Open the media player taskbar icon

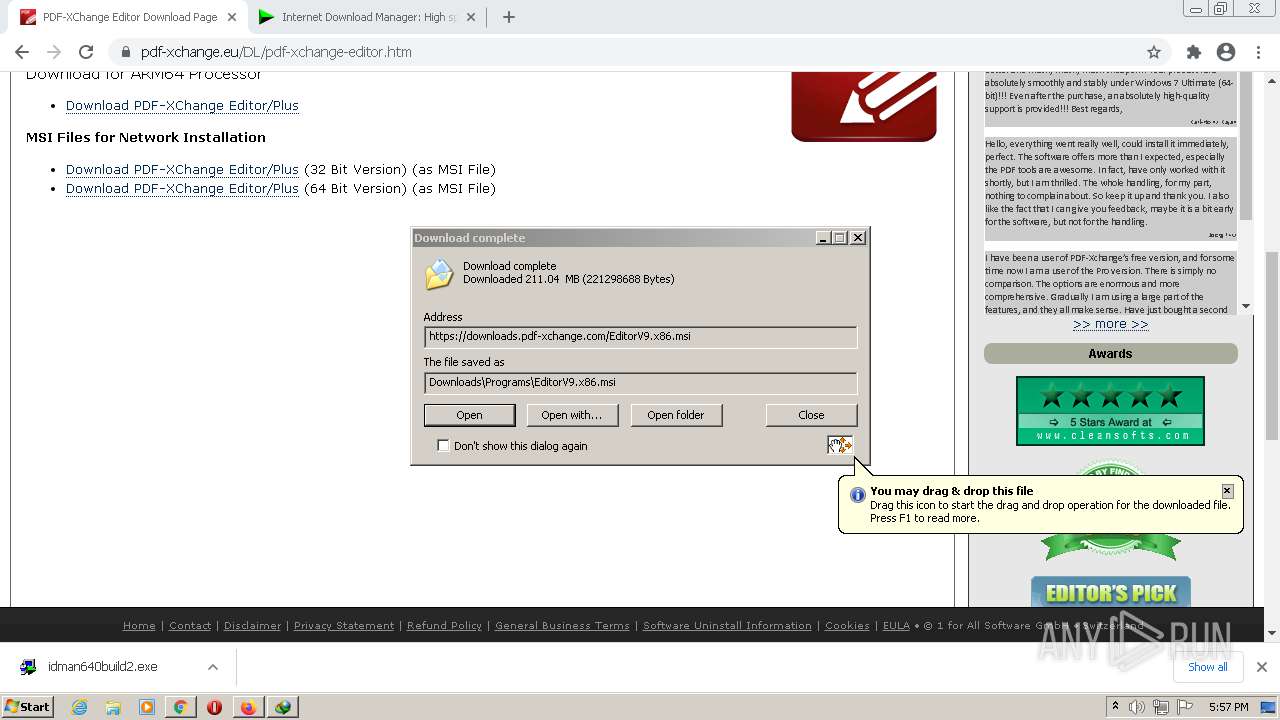coord(147,707)
